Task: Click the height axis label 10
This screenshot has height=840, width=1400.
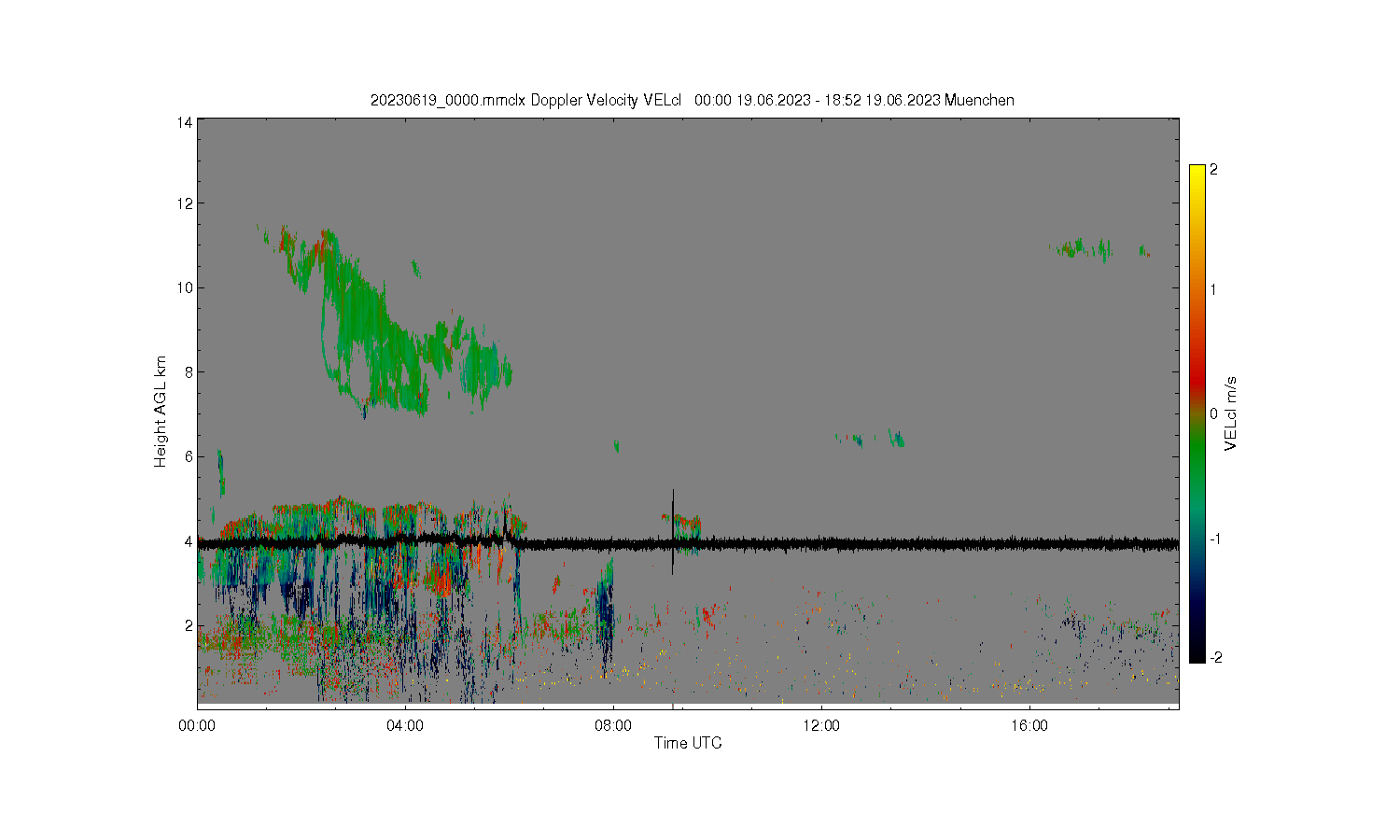Action: (x=185, y=287)
